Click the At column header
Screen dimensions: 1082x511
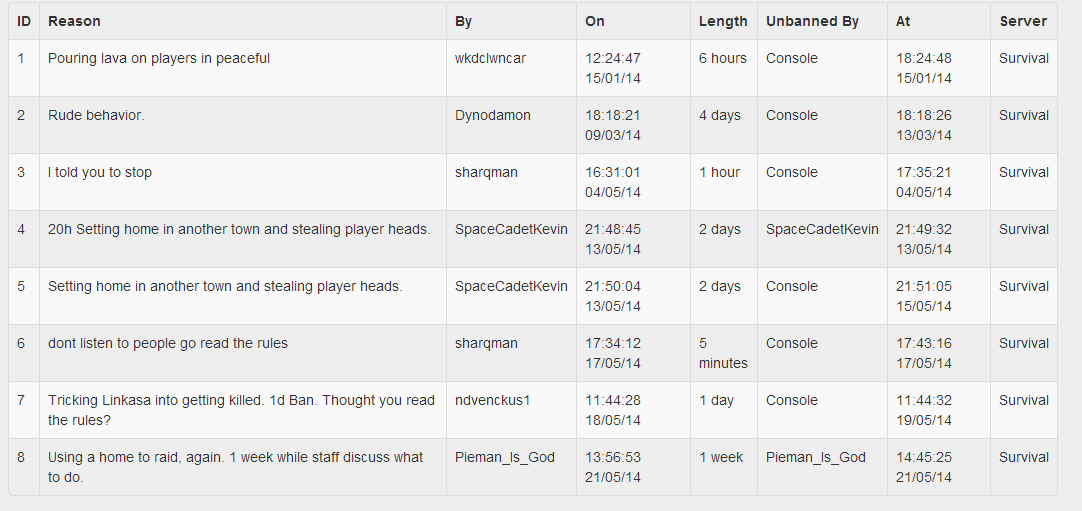[x=903, y=21]
